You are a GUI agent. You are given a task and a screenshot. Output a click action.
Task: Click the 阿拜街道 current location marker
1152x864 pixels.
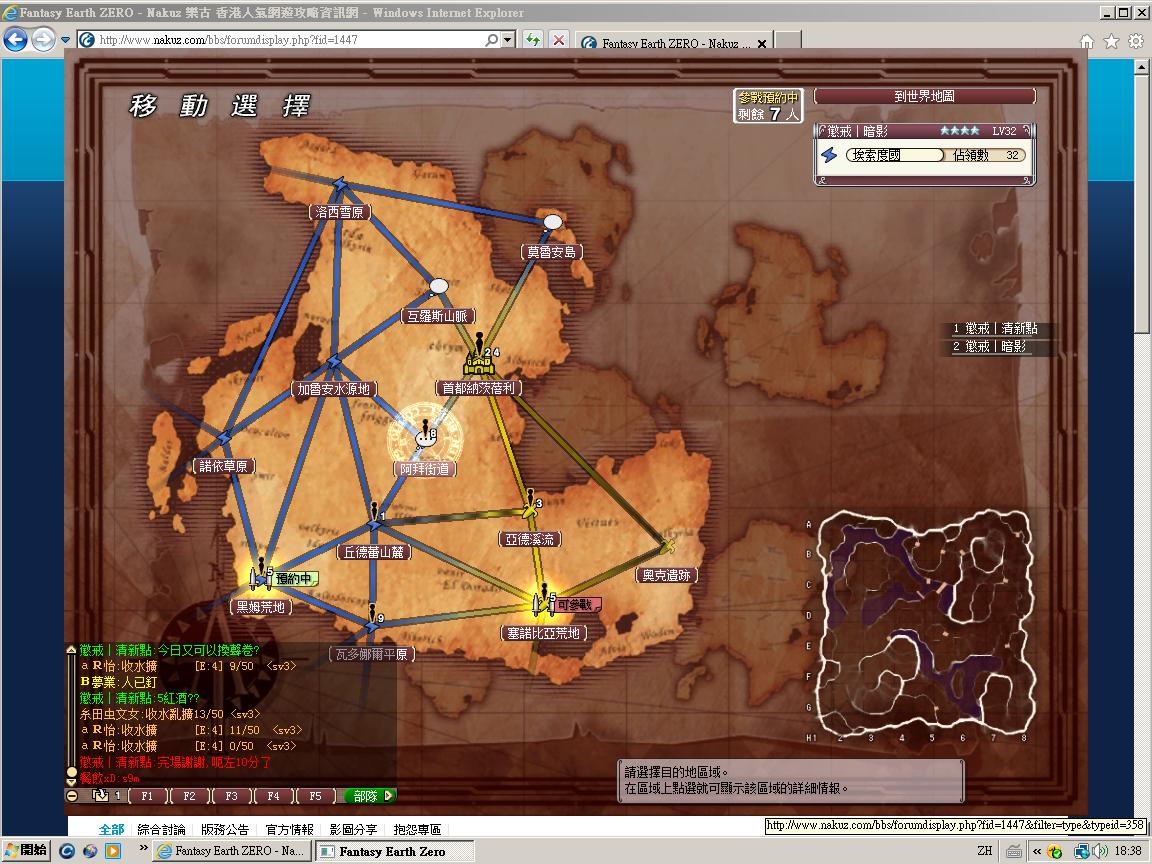pyautogui.click(x=425, y=438)
